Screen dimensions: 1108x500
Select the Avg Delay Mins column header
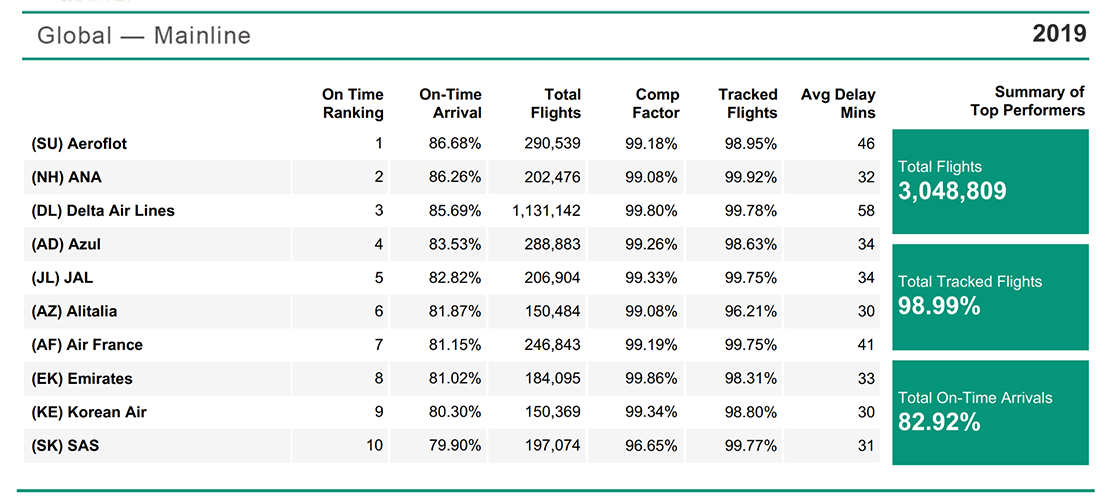[x=838, y=104]
